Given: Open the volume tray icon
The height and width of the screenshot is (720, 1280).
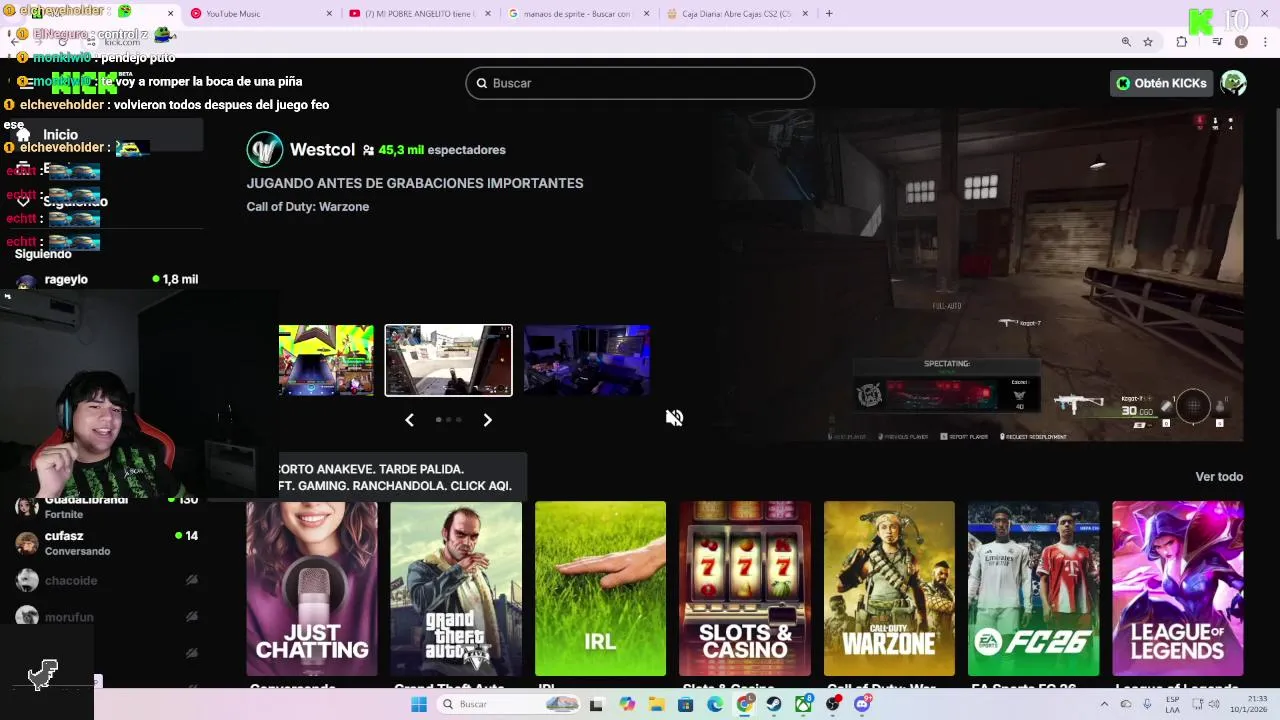Looking at the screenshot, I should click(1215, 704).
